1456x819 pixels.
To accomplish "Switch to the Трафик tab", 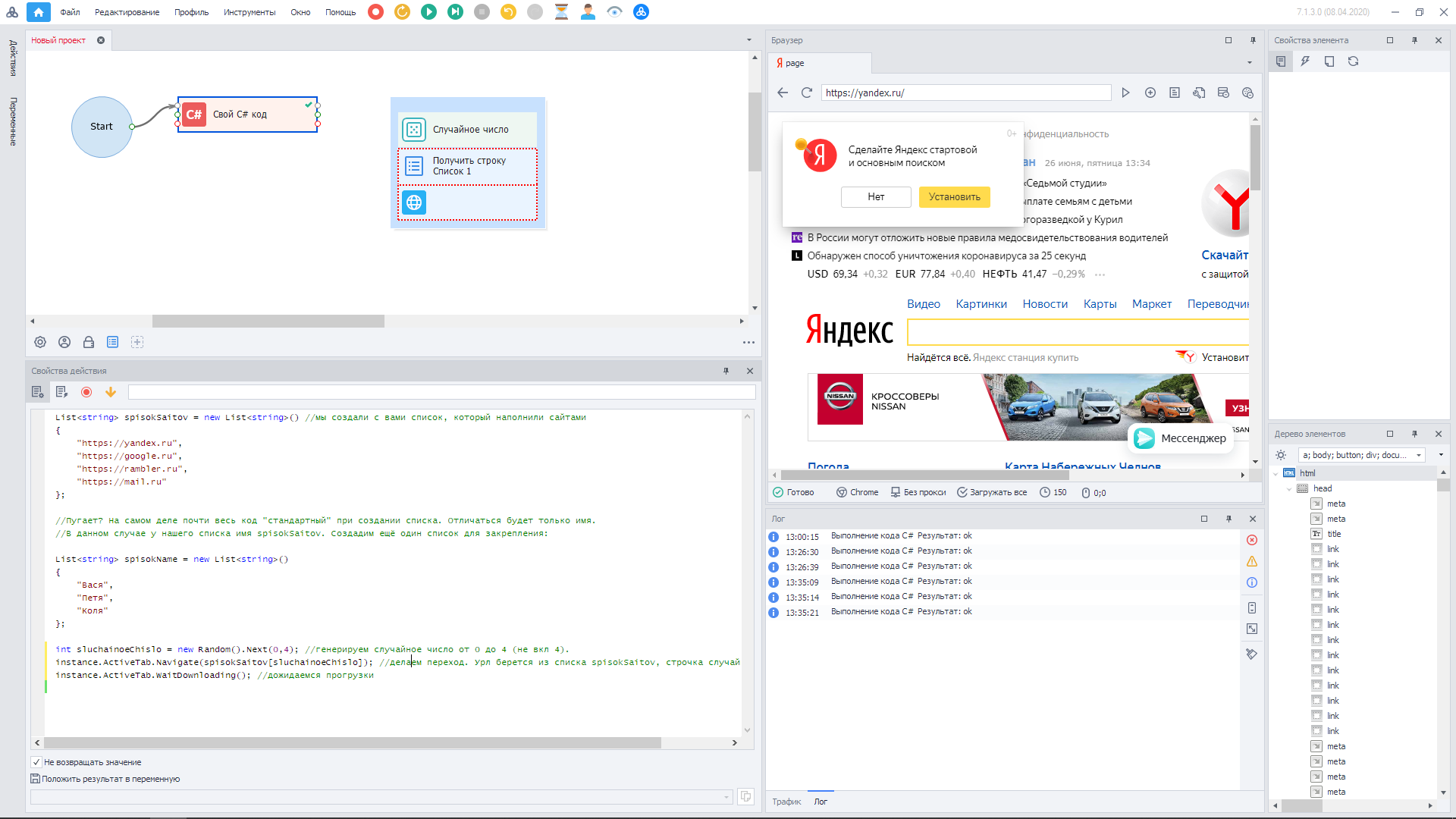I will coord(786,802).
